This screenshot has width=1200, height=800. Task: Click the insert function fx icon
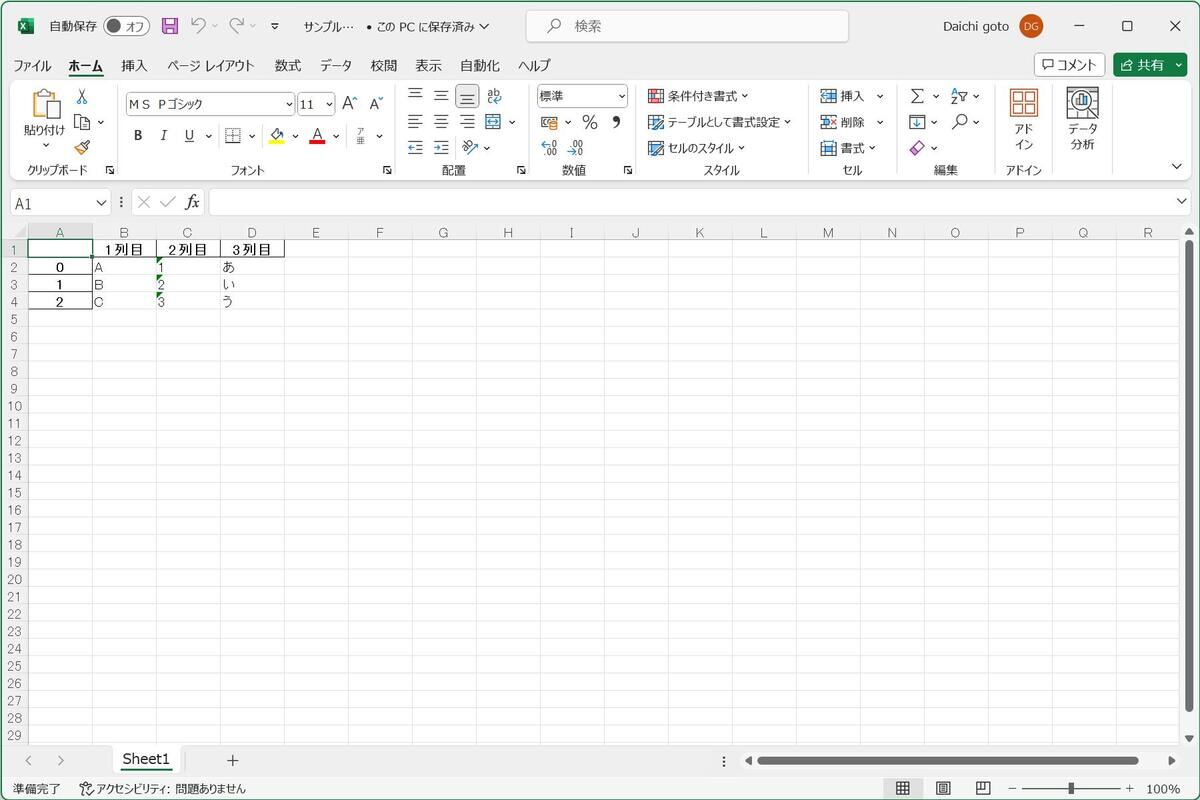192,202
